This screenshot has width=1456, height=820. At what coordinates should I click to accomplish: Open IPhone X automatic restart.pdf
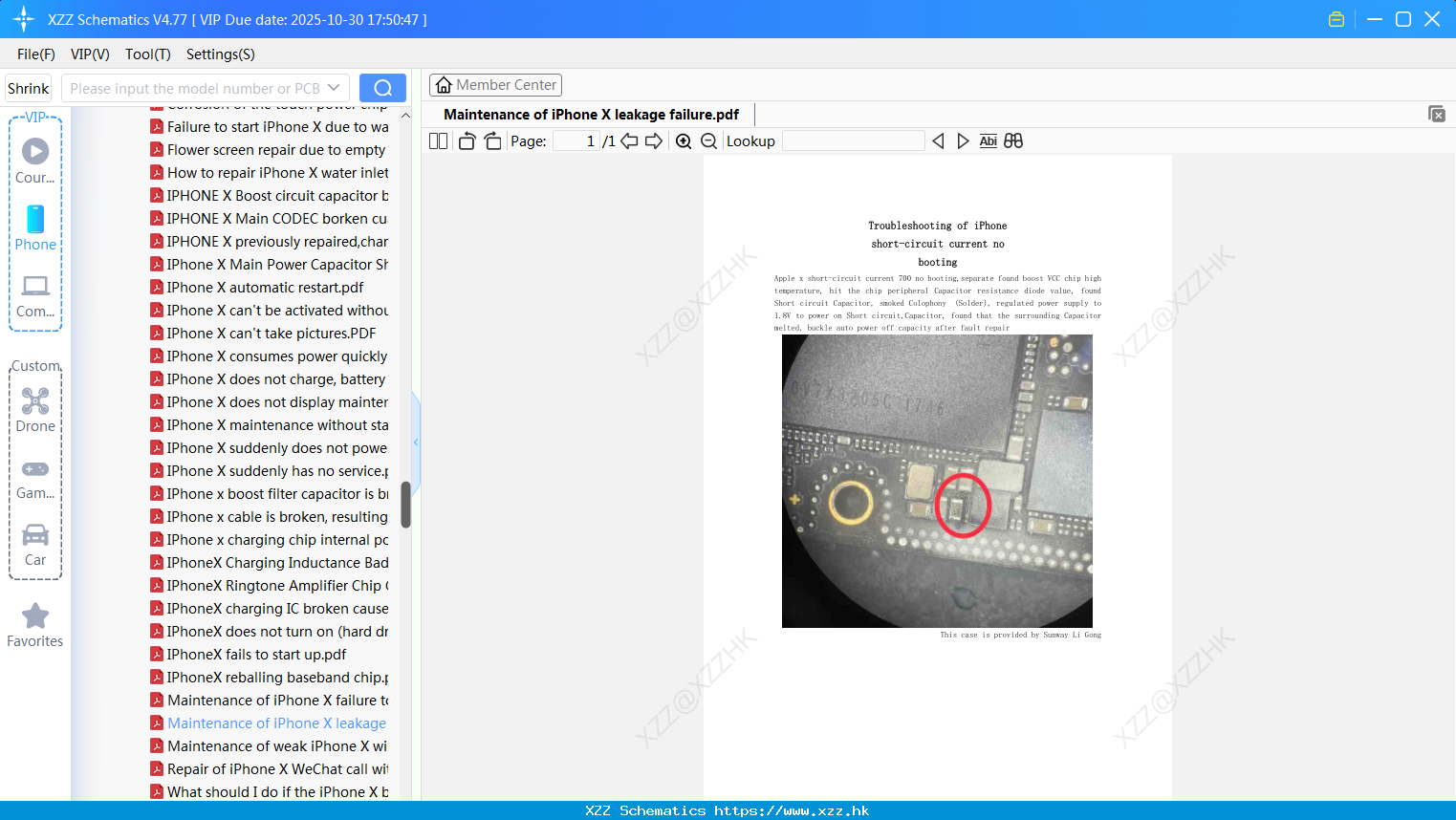pyautogui.click(x=257, y=288)
